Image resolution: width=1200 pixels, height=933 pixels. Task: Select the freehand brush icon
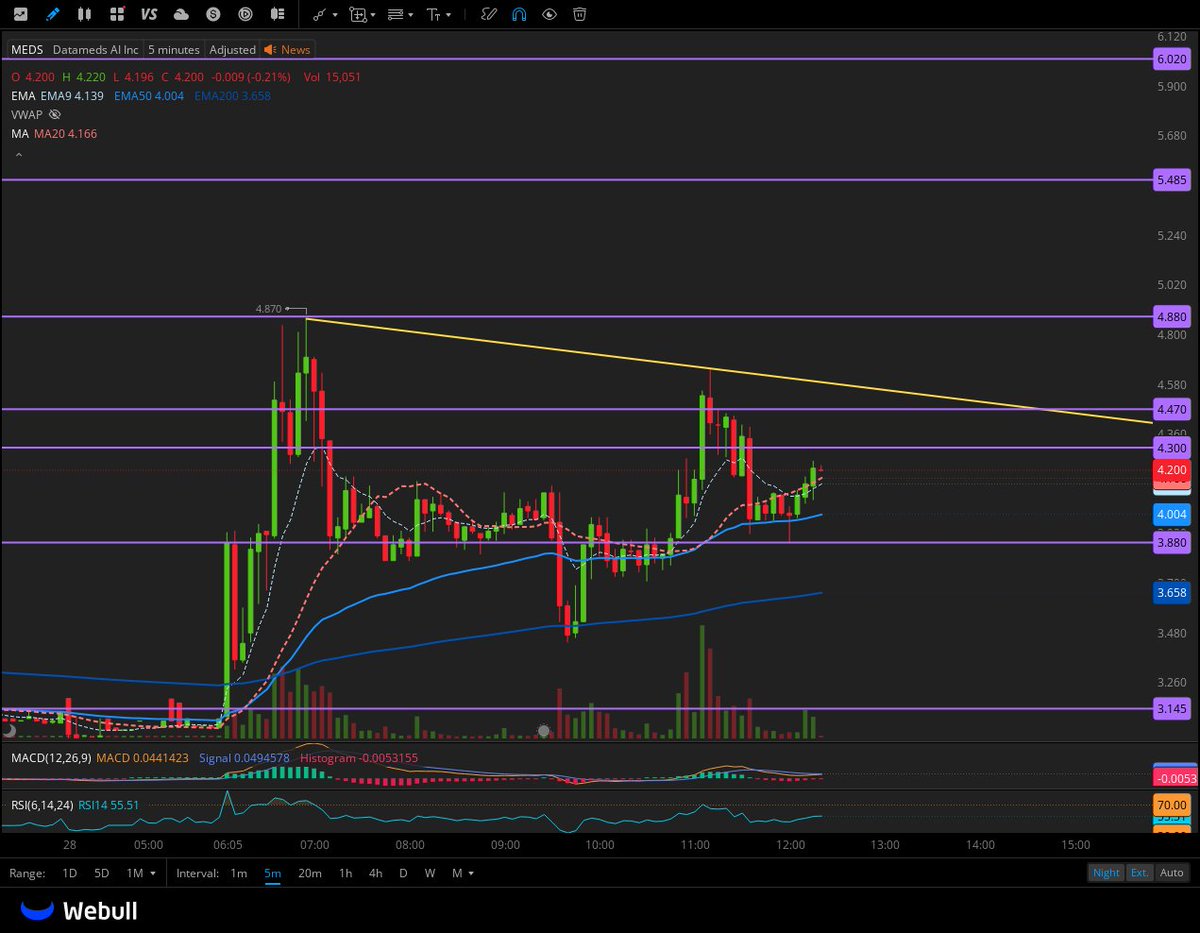pyautogui.click(x=488, y=14)
